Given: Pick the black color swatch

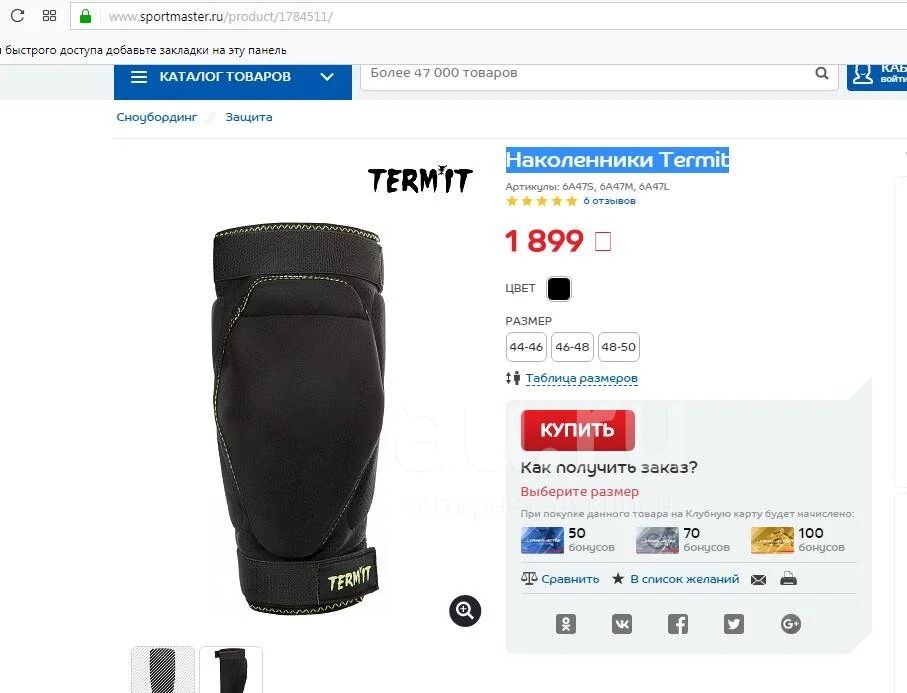Looking at the screenshot, I should click(559, 289).
